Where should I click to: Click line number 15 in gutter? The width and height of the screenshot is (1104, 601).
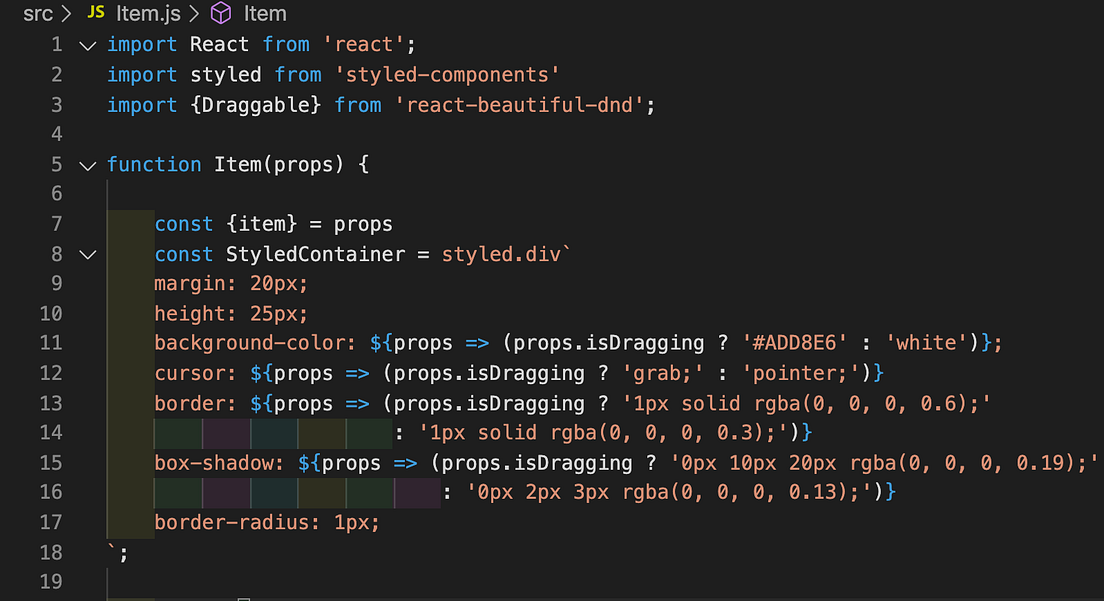(x=51, y=463)
